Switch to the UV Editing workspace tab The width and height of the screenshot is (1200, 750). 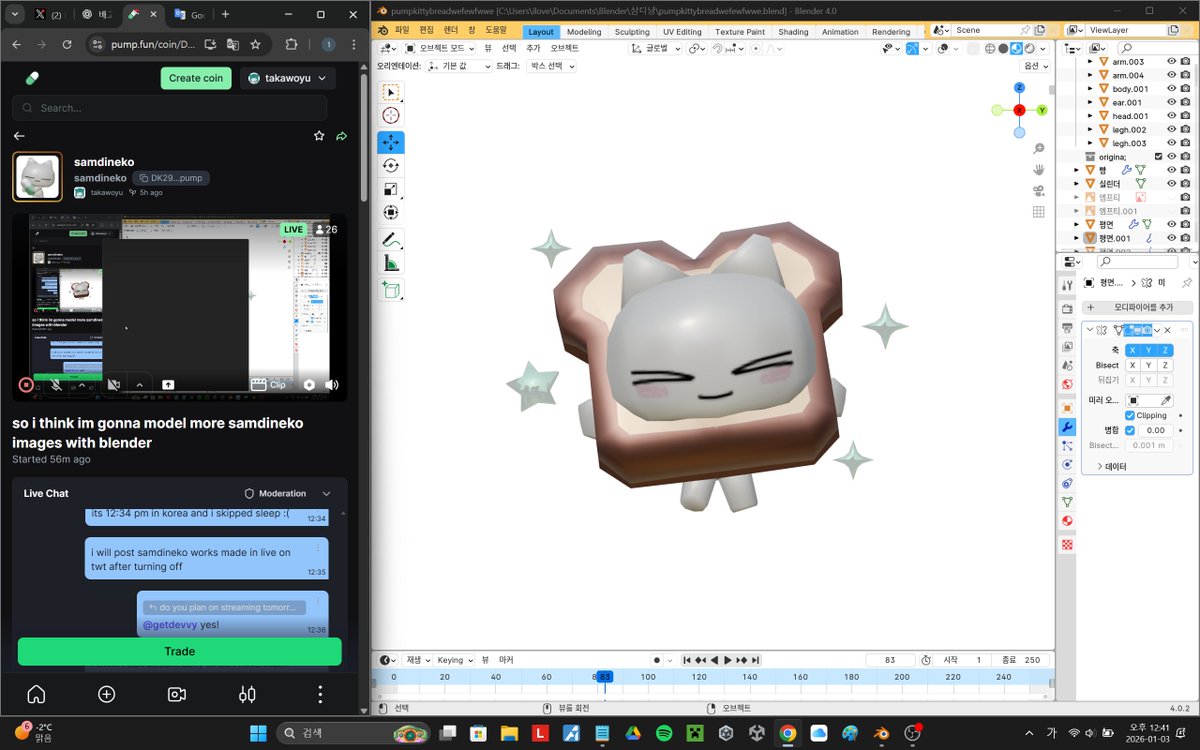tap(682, 31)
